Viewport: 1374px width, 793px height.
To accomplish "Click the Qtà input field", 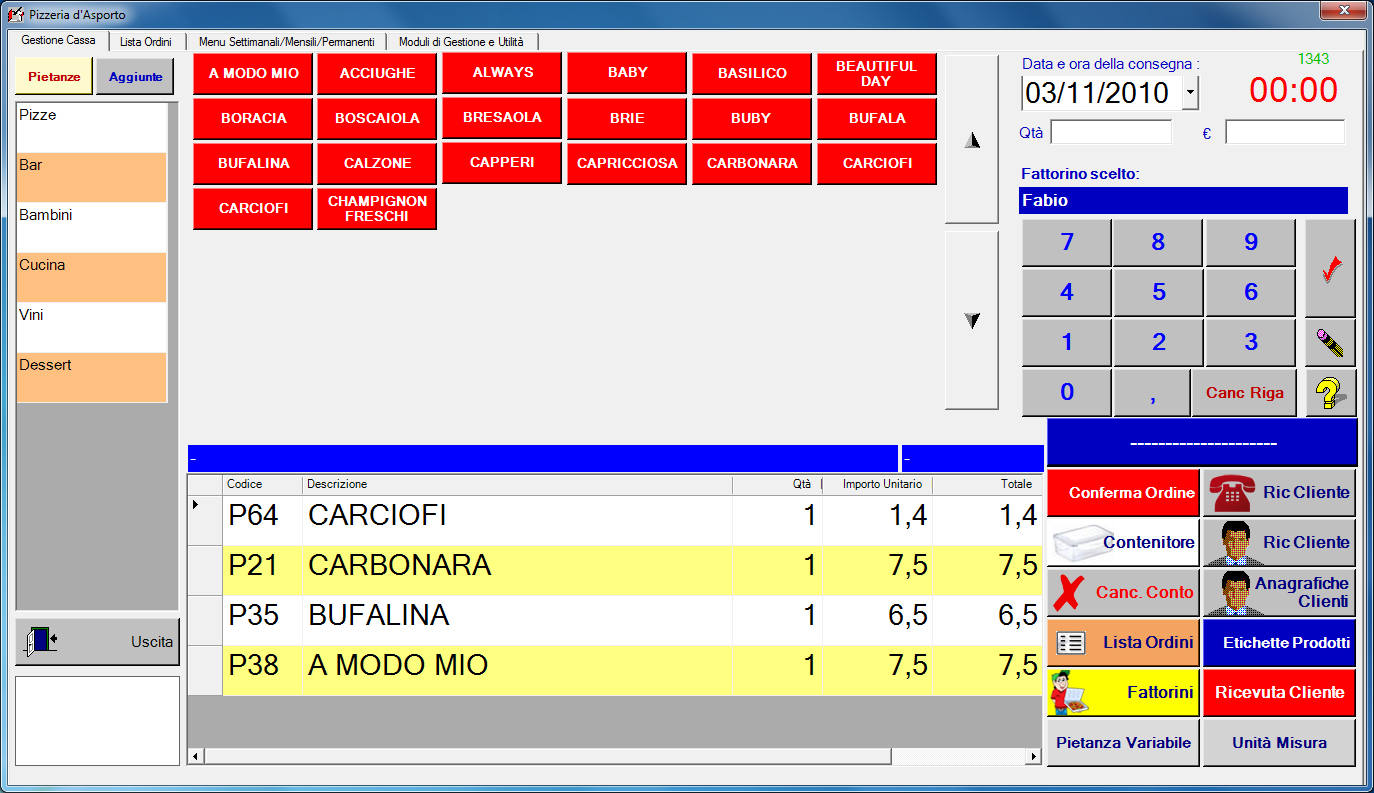I will 1111,132.
